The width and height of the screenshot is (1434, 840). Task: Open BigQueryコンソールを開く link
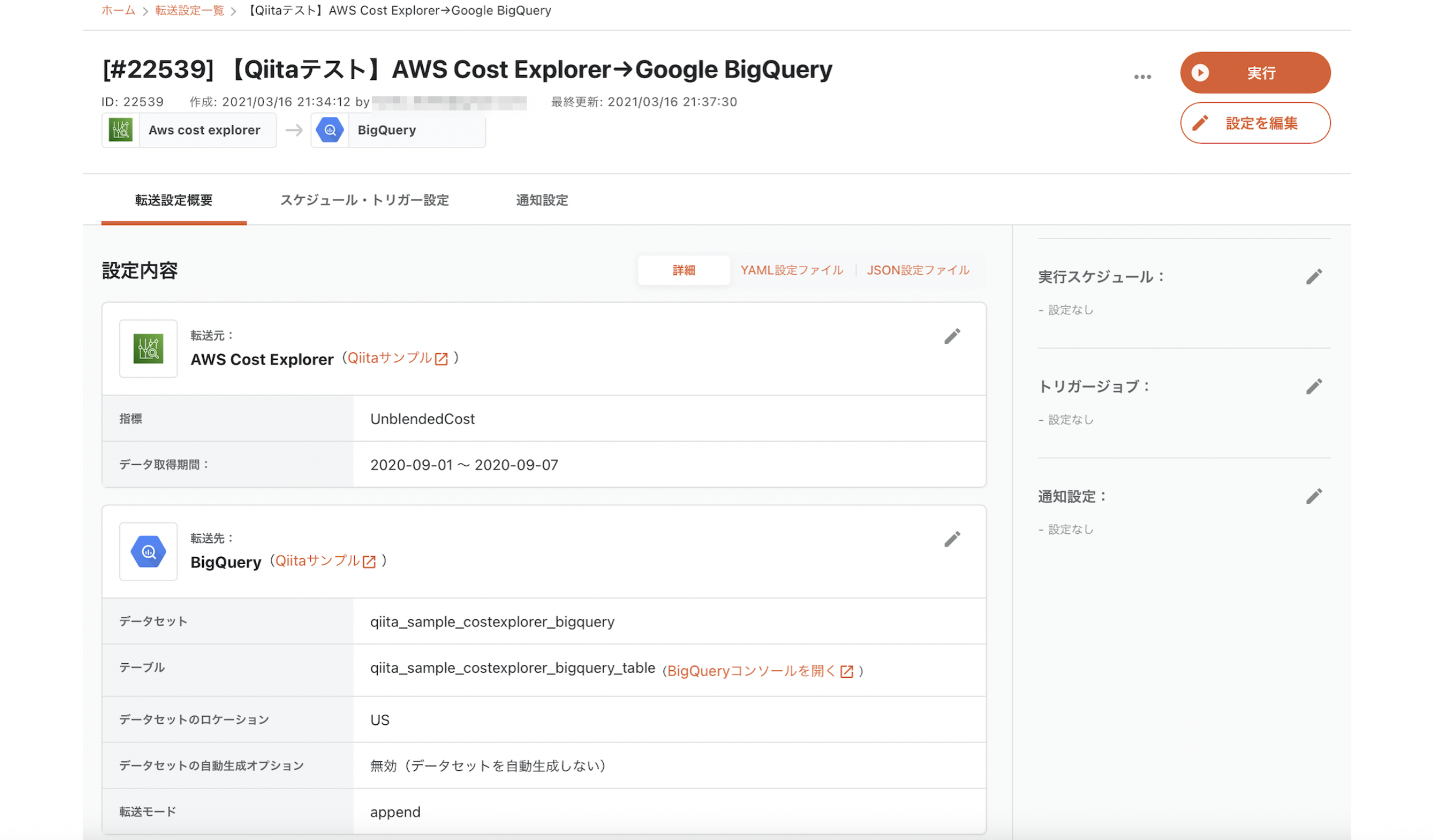coord(751,671)
